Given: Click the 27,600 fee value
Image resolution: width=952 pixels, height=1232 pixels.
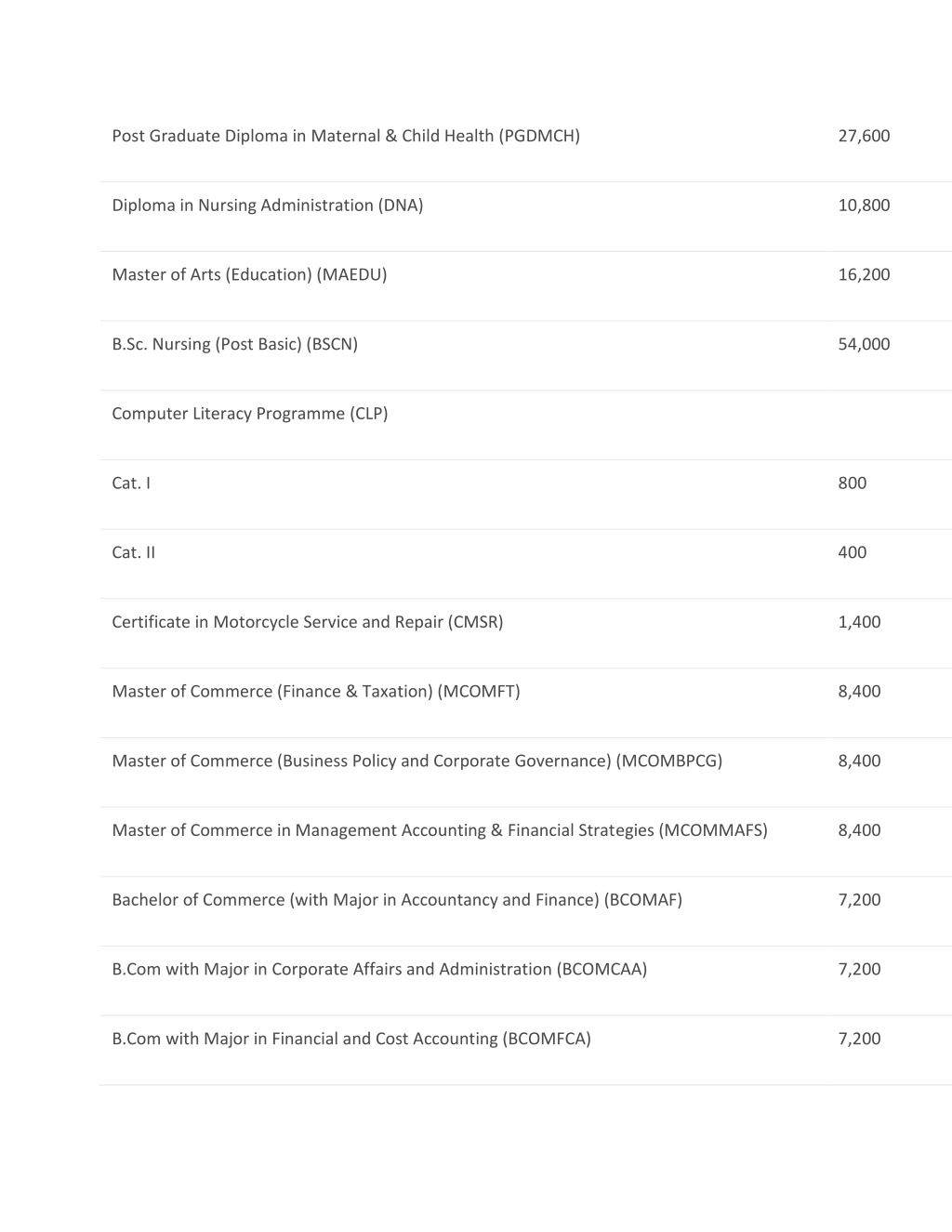Looking at the screenshot, I should [x=864, y=136].
